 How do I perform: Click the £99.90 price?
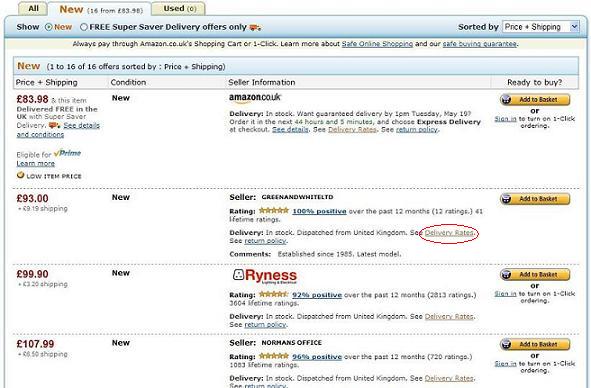coord(32,274)
